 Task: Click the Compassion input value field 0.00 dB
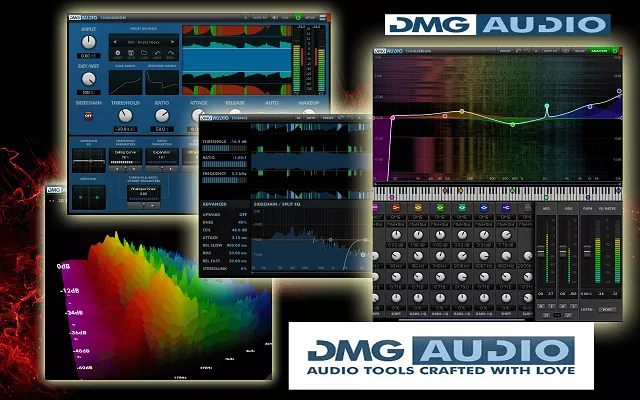tap(89, 56)
